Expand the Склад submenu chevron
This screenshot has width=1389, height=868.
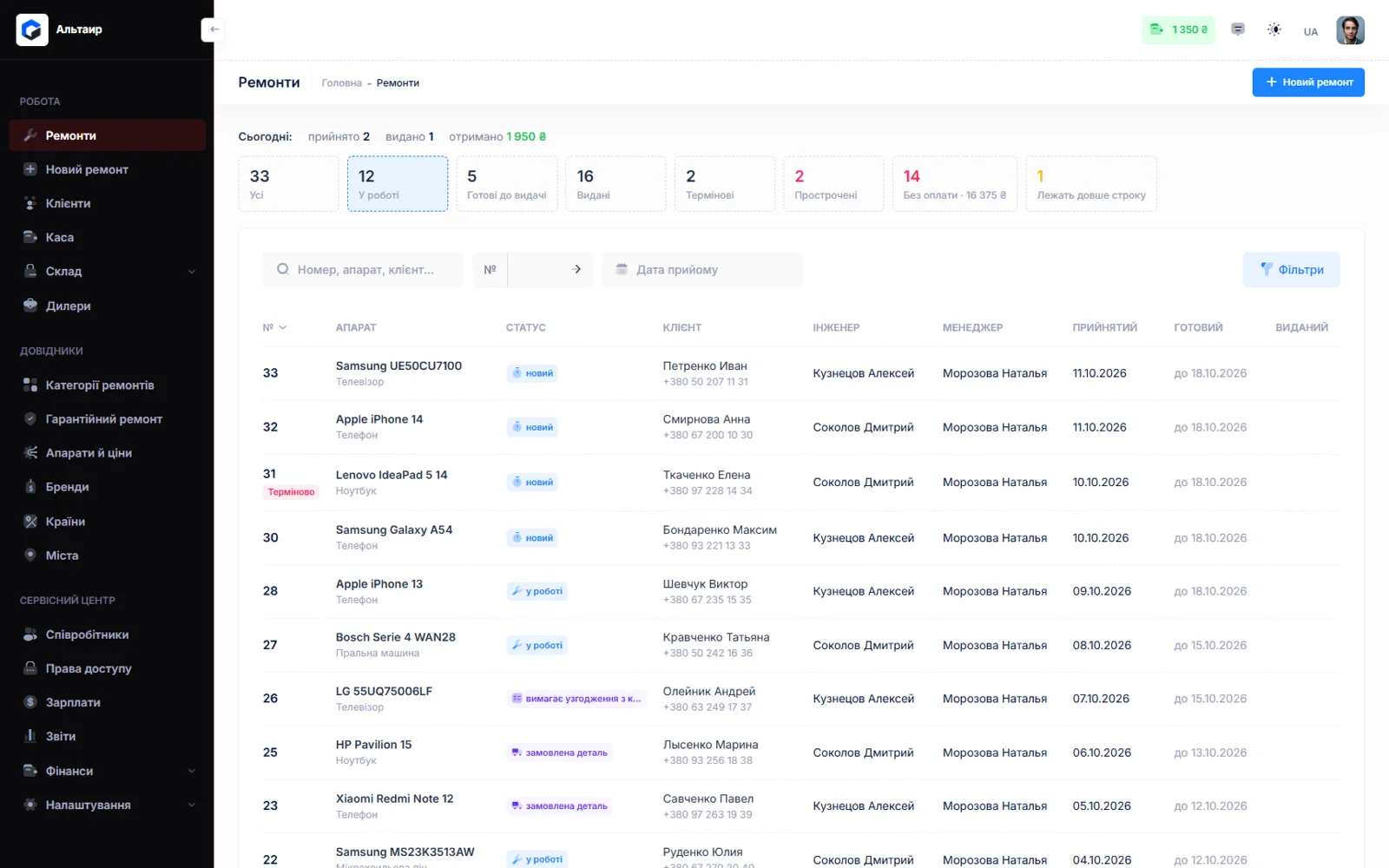pyautogui.click(x=192, y=272)
